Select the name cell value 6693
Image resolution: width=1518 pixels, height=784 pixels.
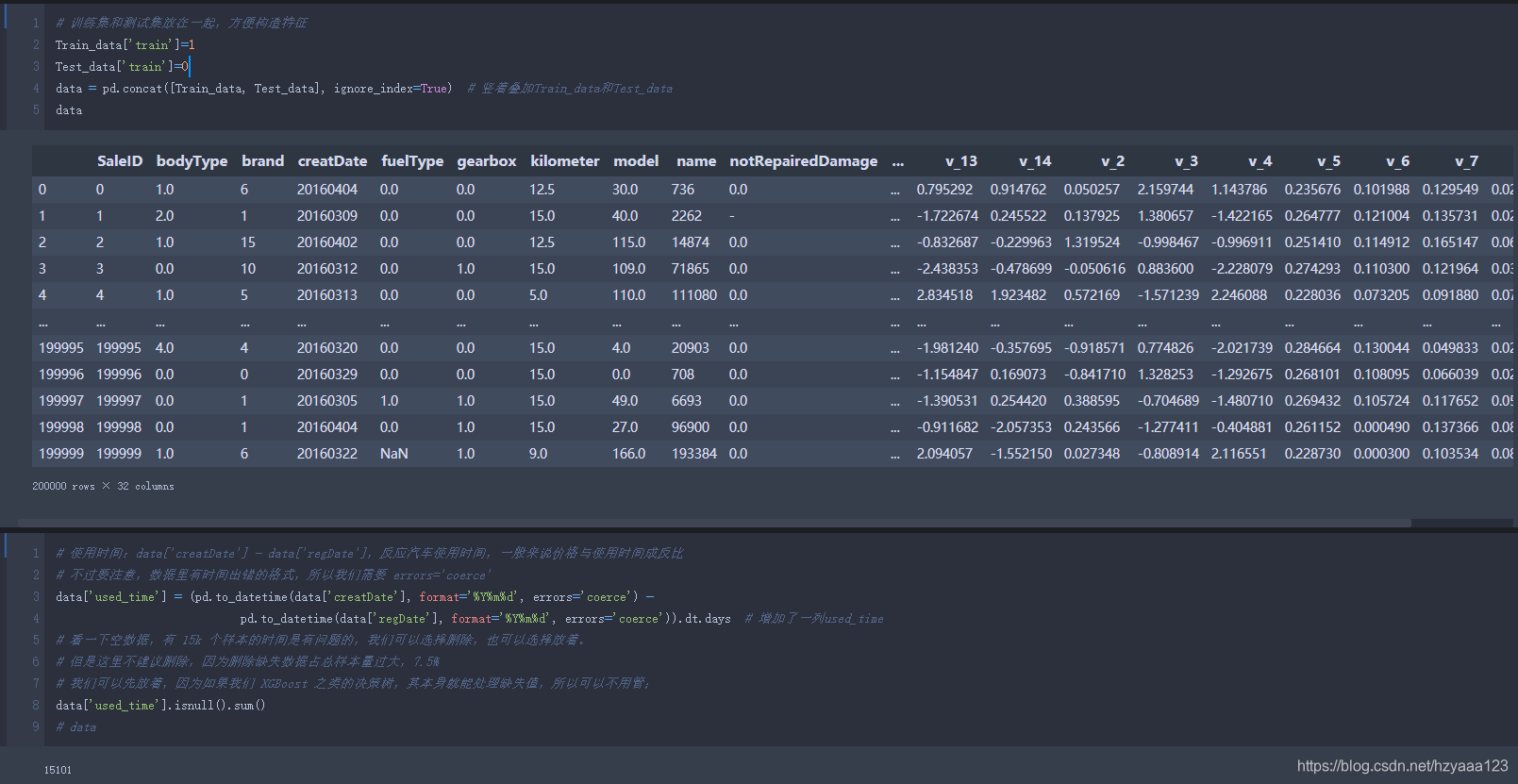coord(687,401)
